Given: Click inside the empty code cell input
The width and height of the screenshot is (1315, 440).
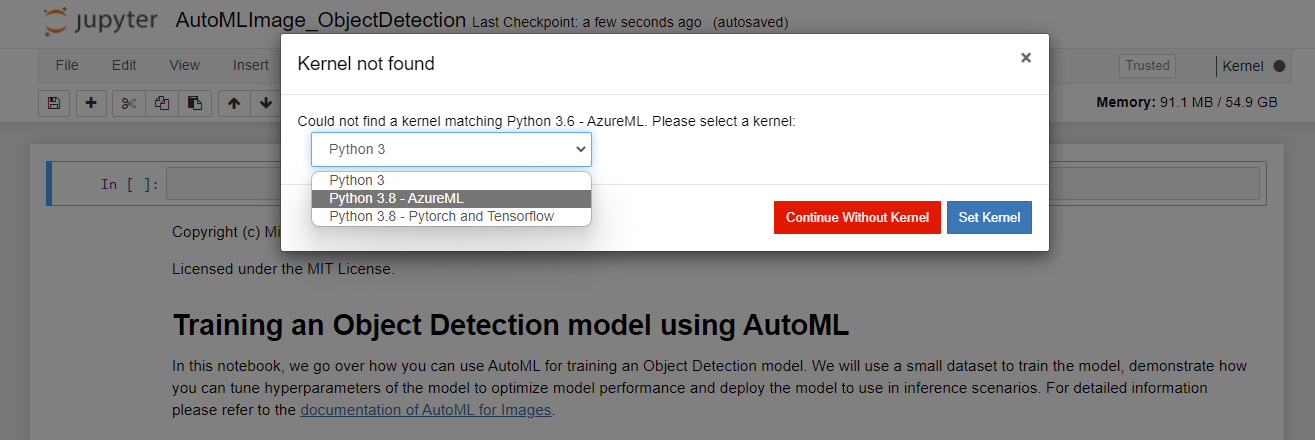Looking at the screenshot, I should [712, 184].
